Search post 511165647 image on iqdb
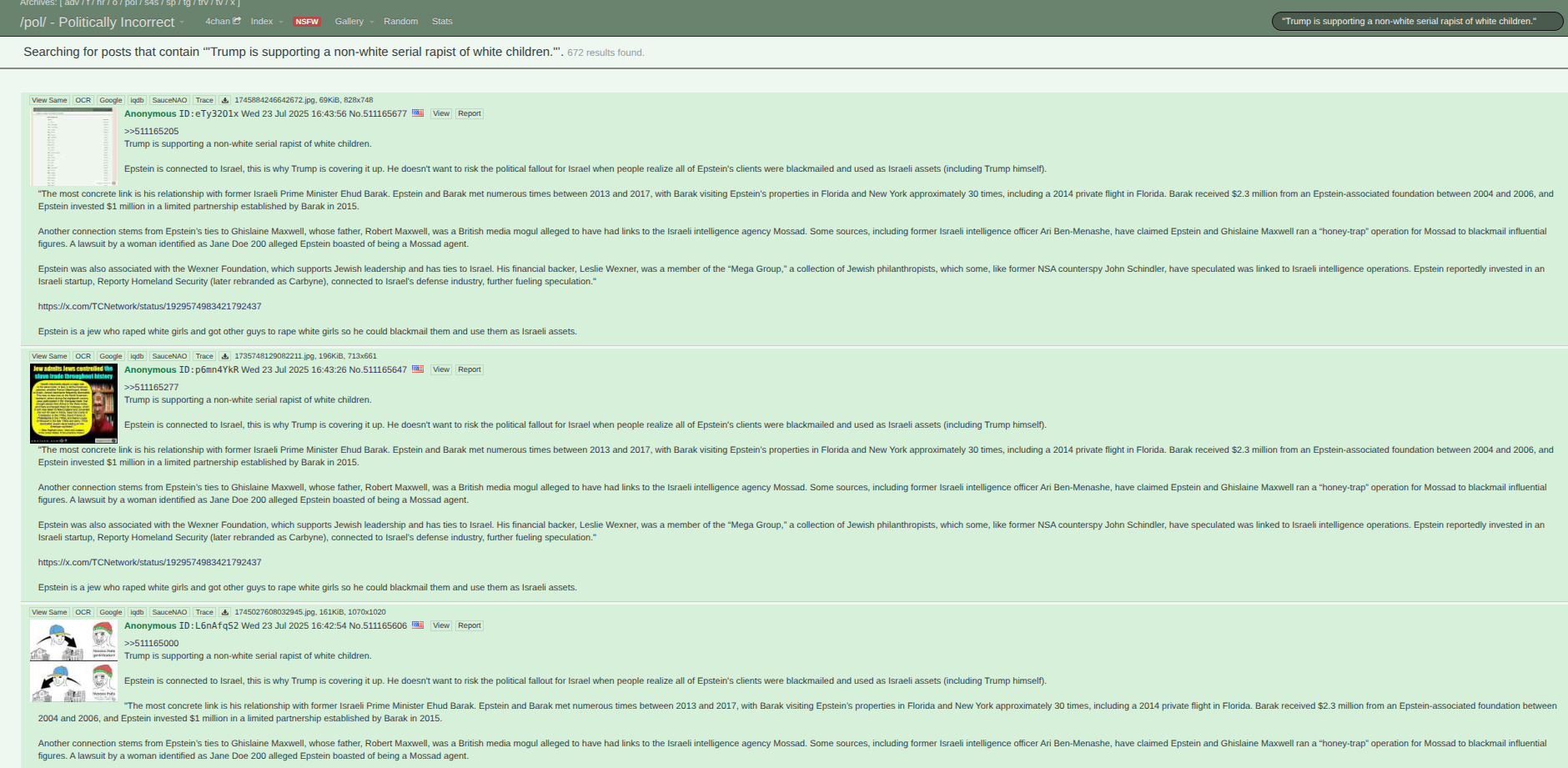 click(x=137, y=356)
